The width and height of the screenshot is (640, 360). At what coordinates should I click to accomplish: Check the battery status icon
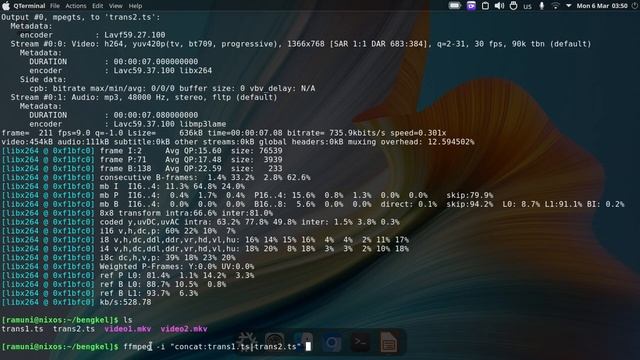[x=455, y=6]
